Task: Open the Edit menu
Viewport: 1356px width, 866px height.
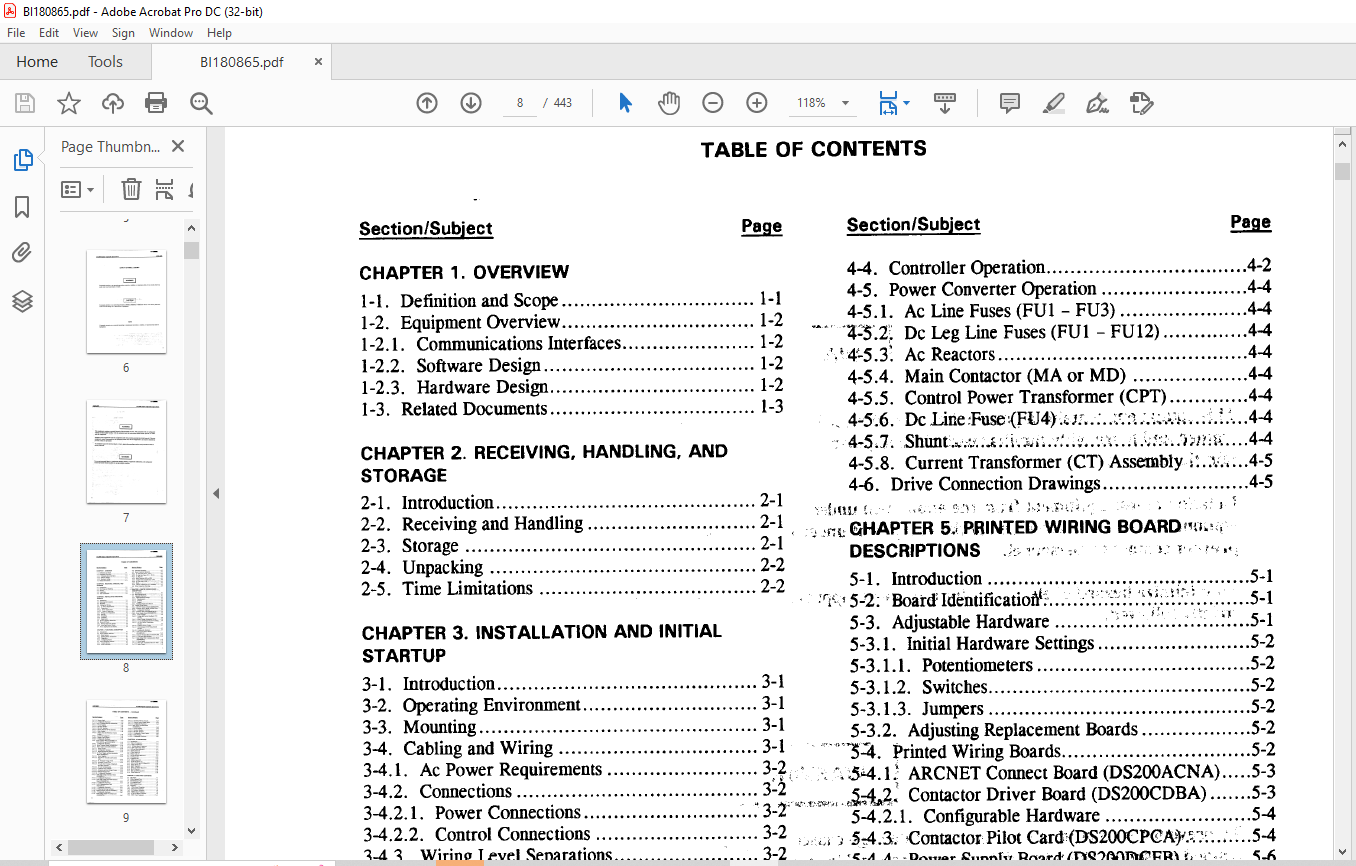Action: coord(49,33)
